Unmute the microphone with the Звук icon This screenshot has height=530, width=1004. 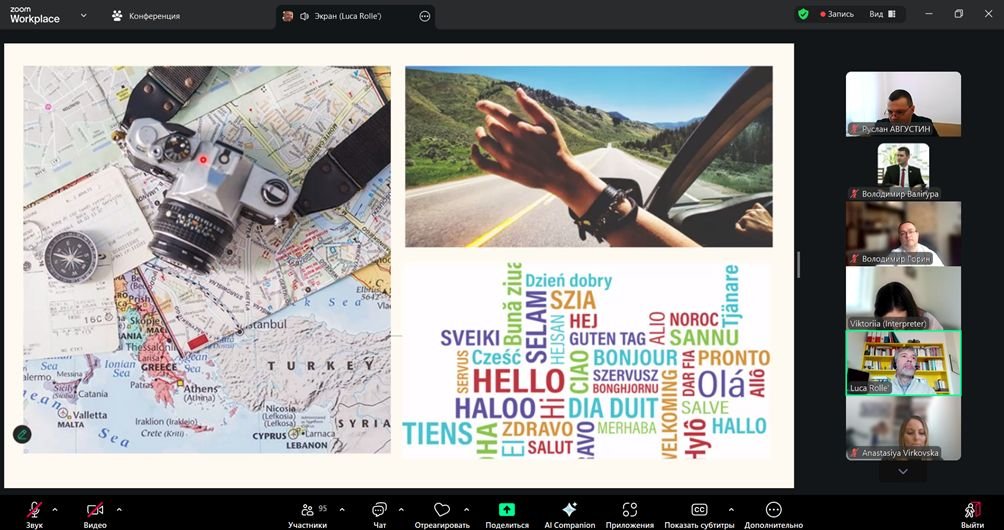tap(34, 510)
